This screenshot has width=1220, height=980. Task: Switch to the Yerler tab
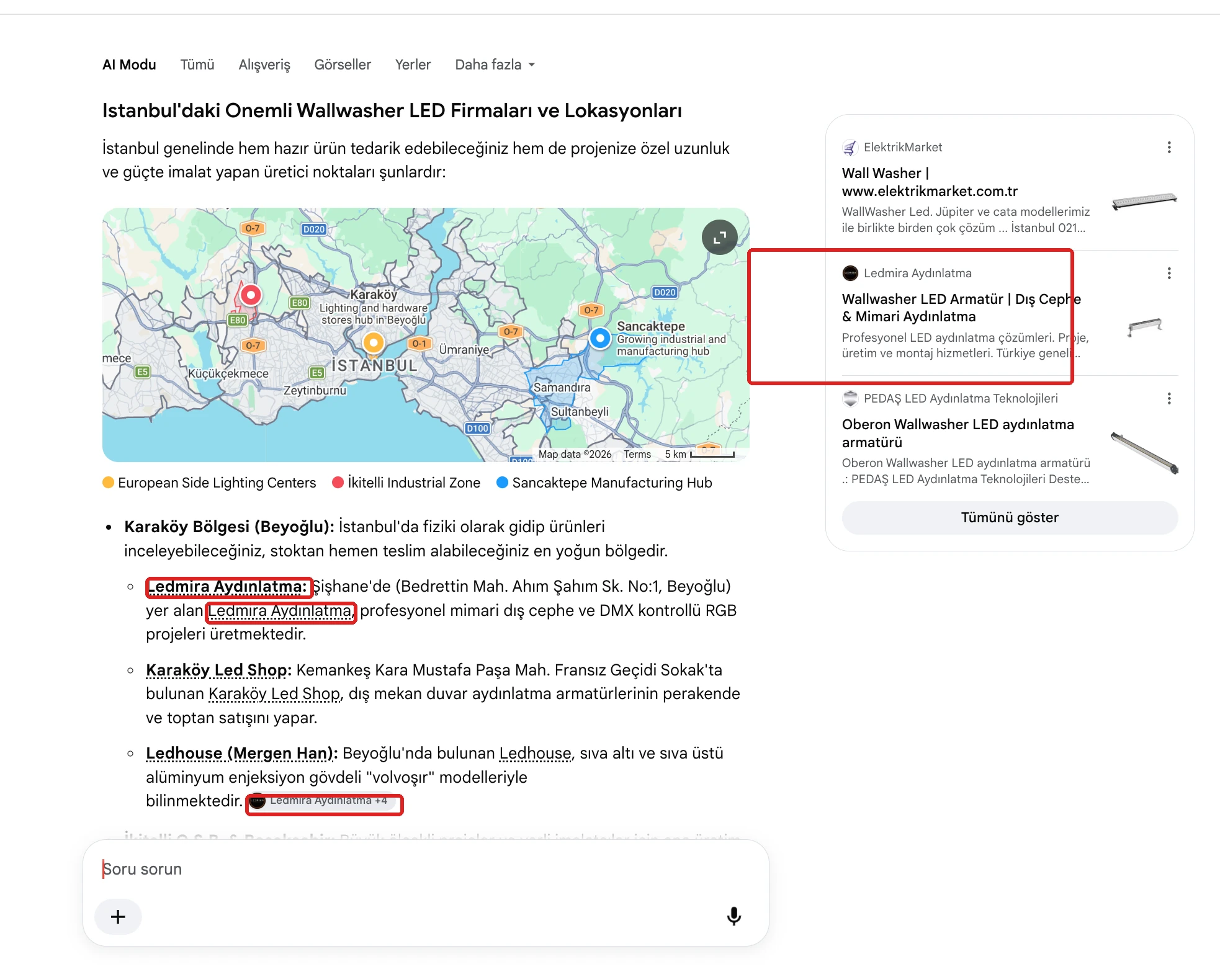pyautogui.click(x=413, y=65)
